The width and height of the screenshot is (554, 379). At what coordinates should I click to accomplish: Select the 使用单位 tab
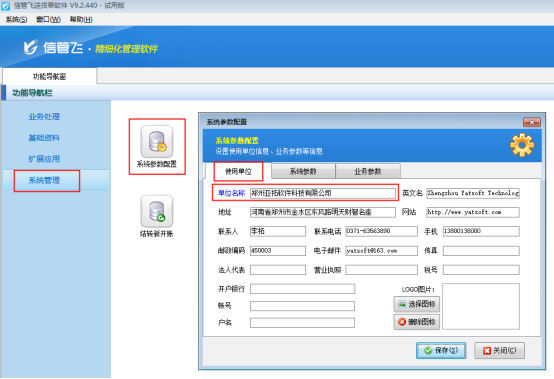click(x=238, y=171)
